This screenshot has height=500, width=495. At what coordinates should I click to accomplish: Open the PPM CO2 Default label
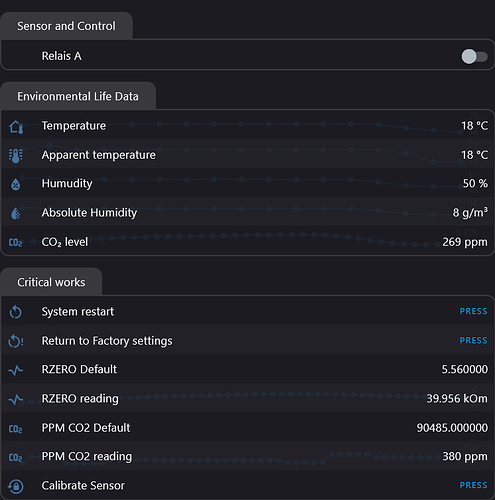pos(86,428)
